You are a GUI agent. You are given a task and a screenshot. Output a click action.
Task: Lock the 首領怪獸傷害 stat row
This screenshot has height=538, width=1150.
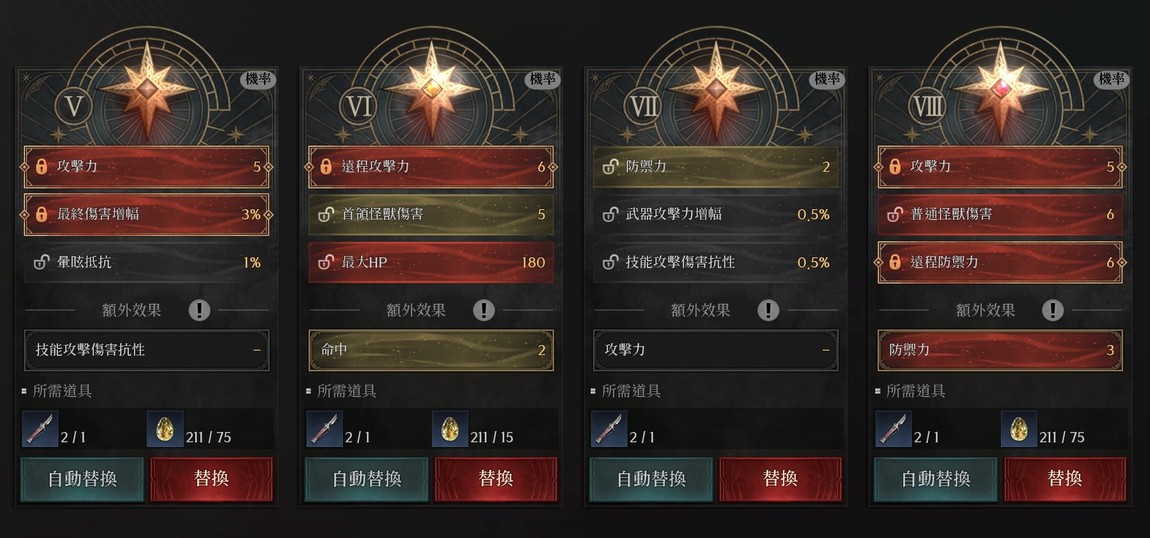click(326, 215)
